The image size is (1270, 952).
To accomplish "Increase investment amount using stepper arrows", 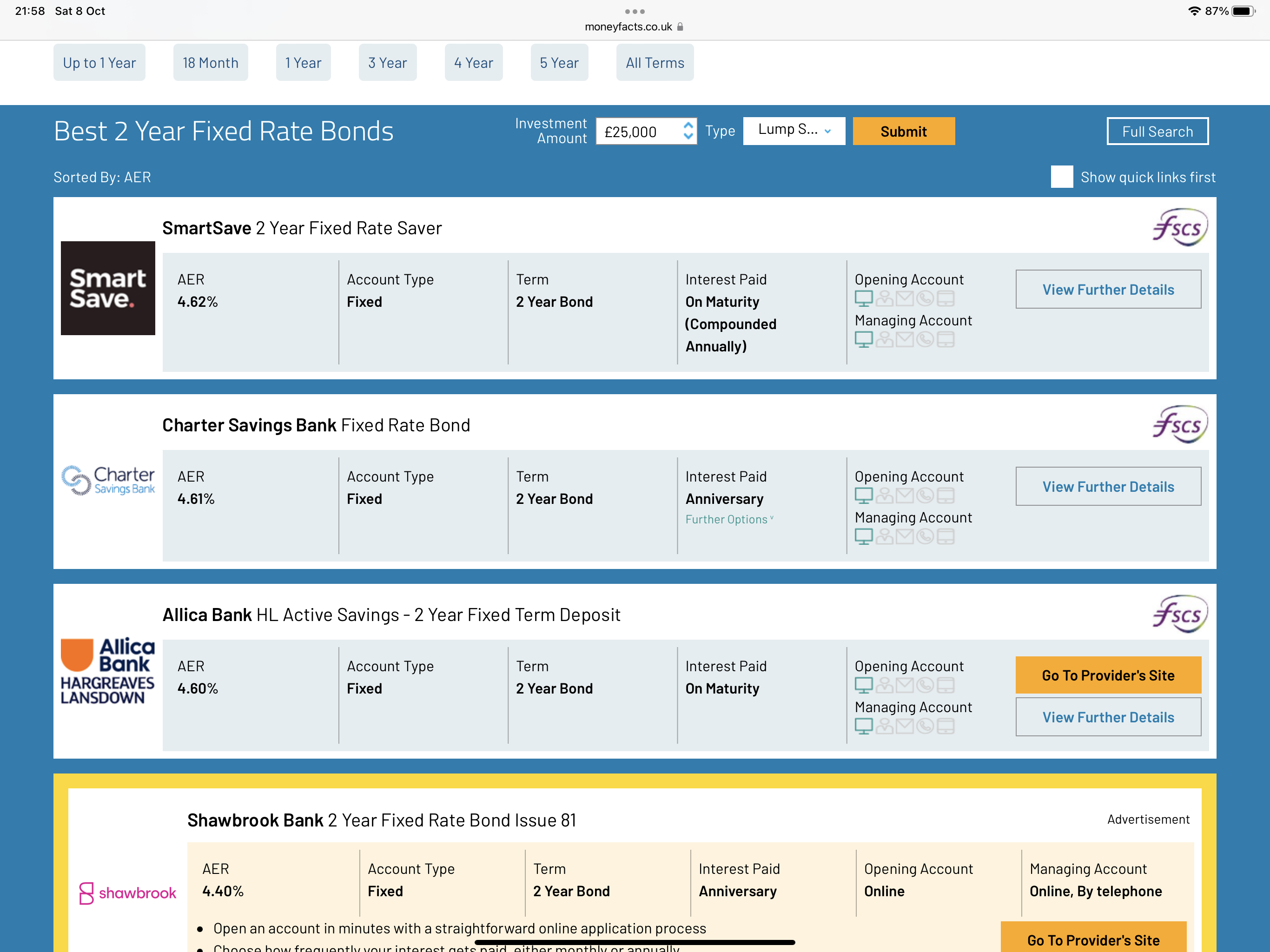I will pyautogui.click(x=688, y=125).
